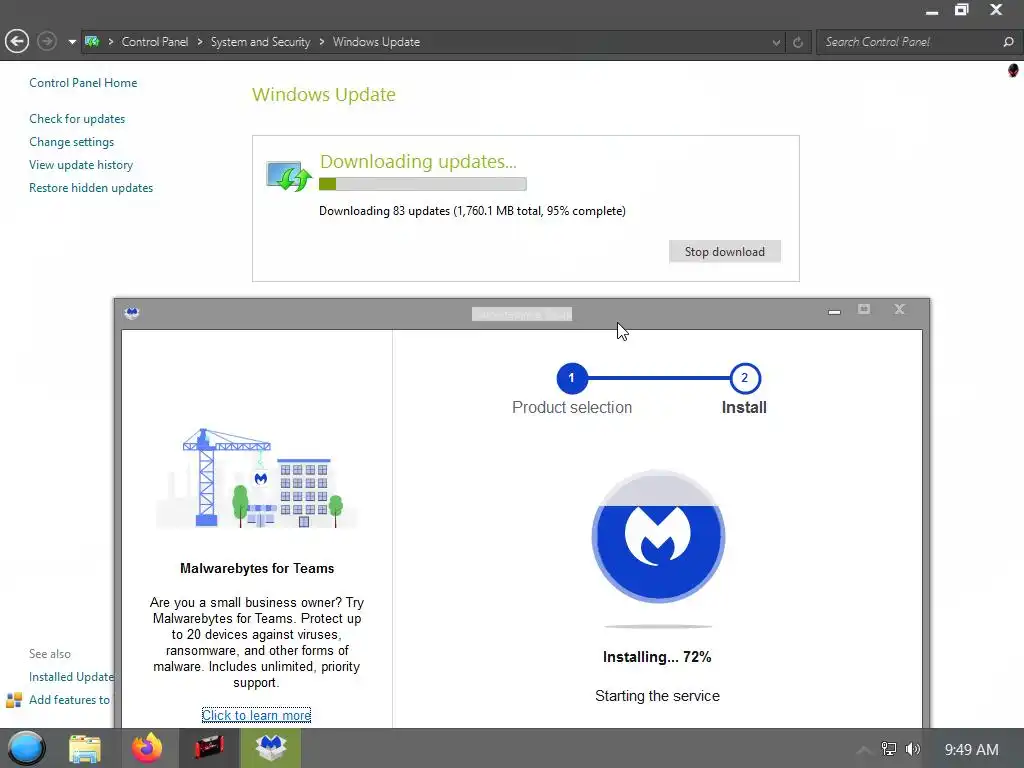Expand hidden tray icons arrow

point(863,750)
